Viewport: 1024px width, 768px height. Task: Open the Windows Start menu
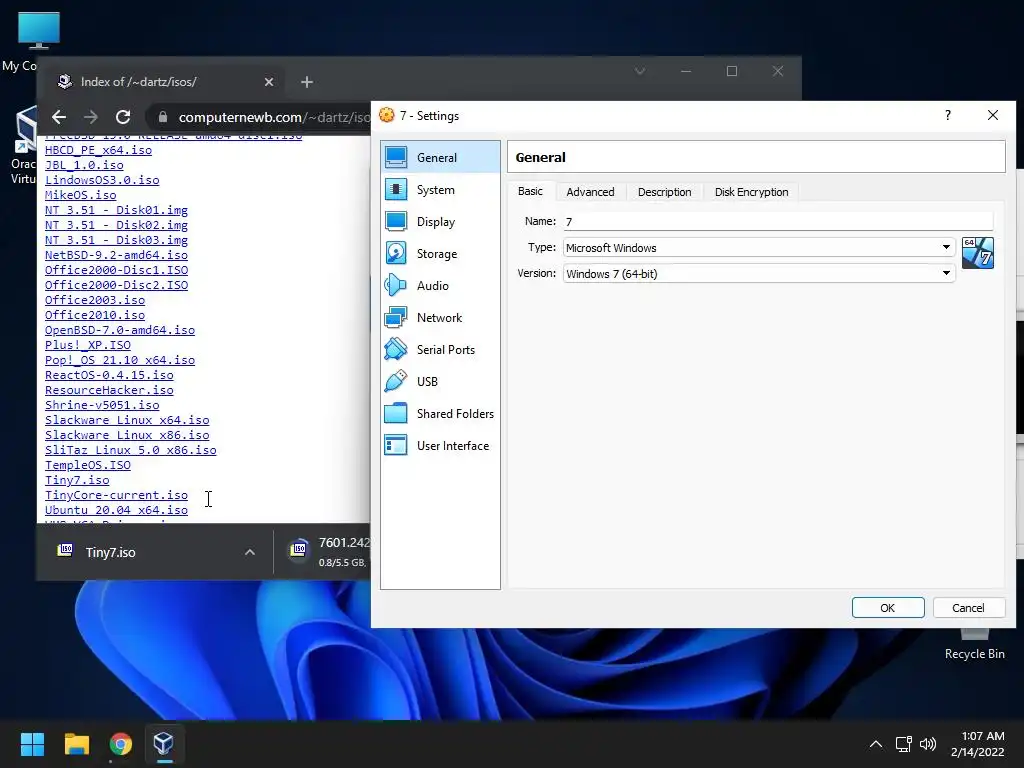(x=32, y=744)
